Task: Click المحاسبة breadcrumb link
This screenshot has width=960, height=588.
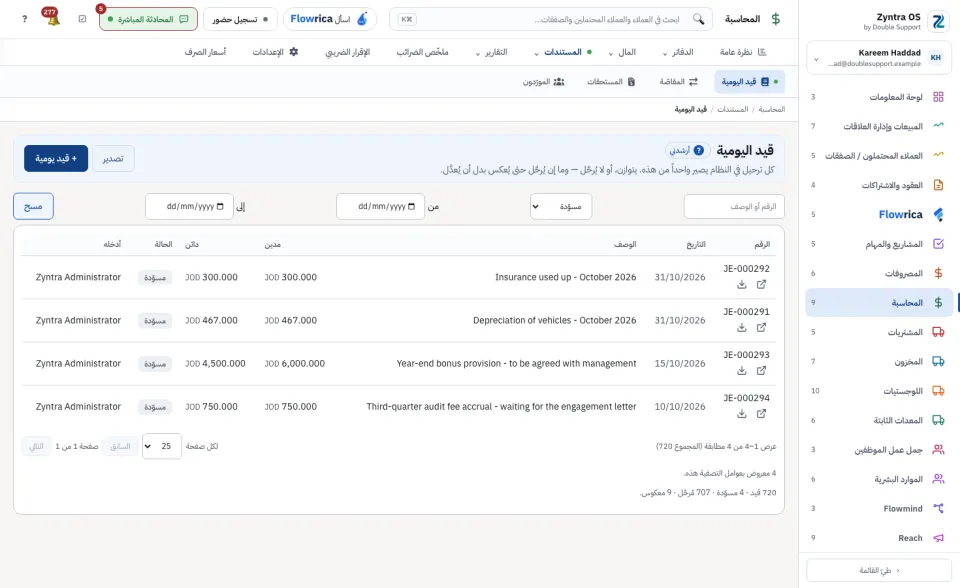Action: [x=771, y=109]
